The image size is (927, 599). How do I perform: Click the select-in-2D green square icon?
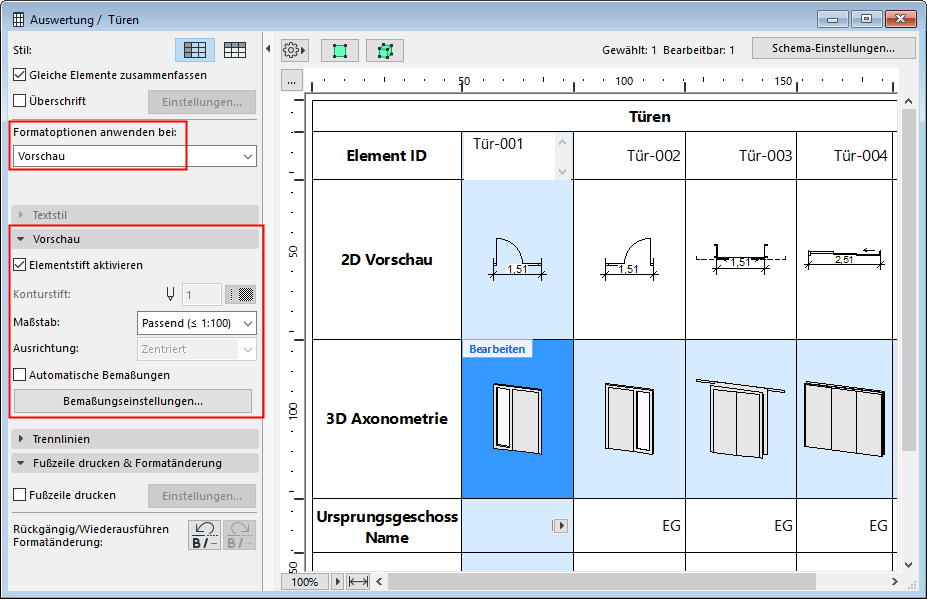[x=339, y=51]
